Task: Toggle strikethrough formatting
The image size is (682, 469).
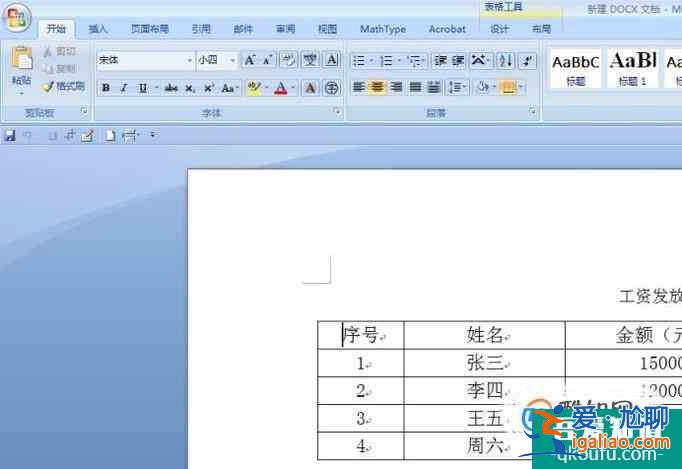Action: pyautogui.click(x=171, y=88)
